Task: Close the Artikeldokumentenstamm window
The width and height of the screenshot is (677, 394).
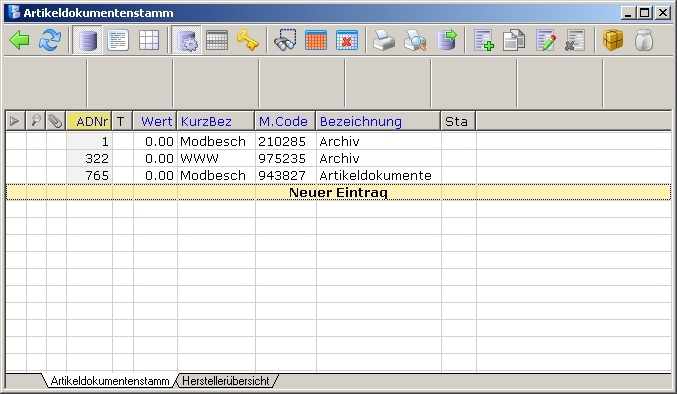Action: click(x=662, y=13)
